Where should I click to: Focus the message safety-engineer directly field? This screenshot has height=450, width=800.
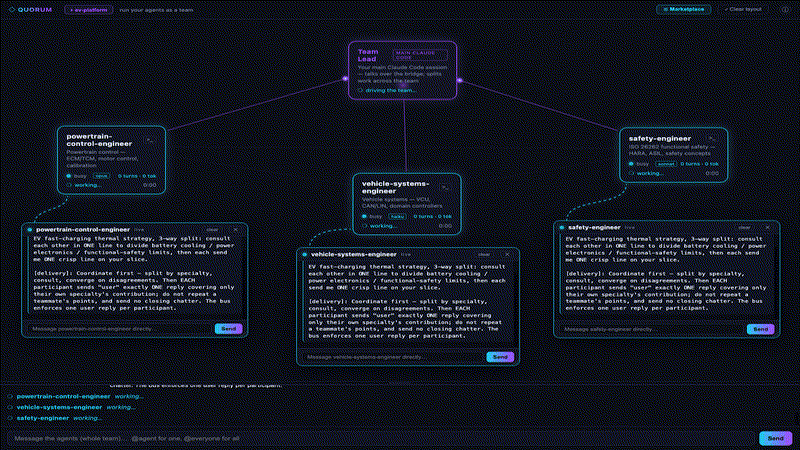click(x=652, y=330)
